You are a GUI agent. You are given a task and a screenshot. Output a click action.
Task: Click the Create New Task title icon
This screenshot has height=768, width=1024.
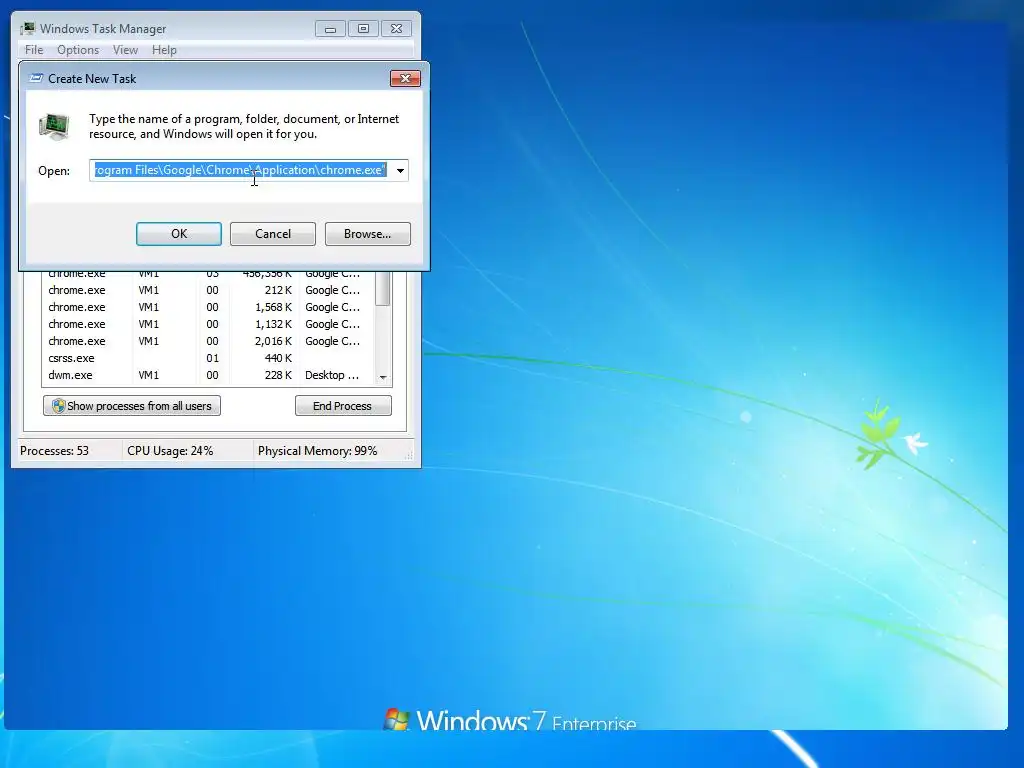tap(37, 78)
